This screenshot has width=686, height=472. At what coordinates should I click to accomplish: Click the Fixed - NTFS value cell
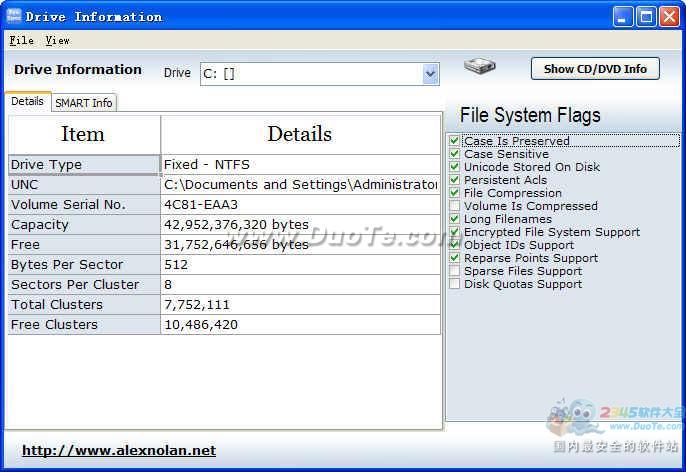point(300,164)
